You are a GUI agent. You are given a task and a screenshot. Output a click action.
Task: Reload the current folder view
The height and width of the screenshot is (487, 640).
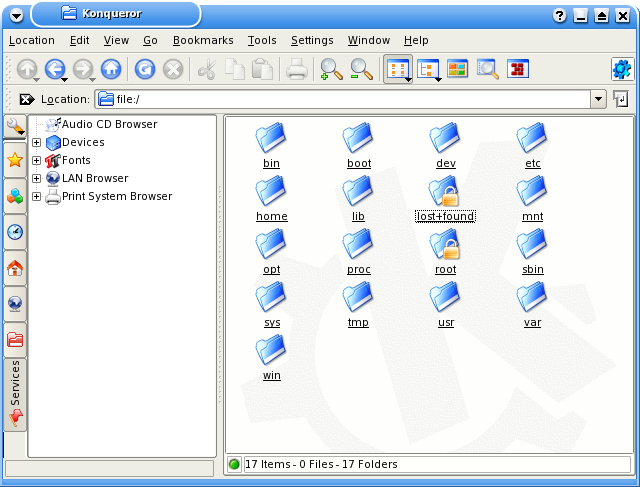coord(145,69)
